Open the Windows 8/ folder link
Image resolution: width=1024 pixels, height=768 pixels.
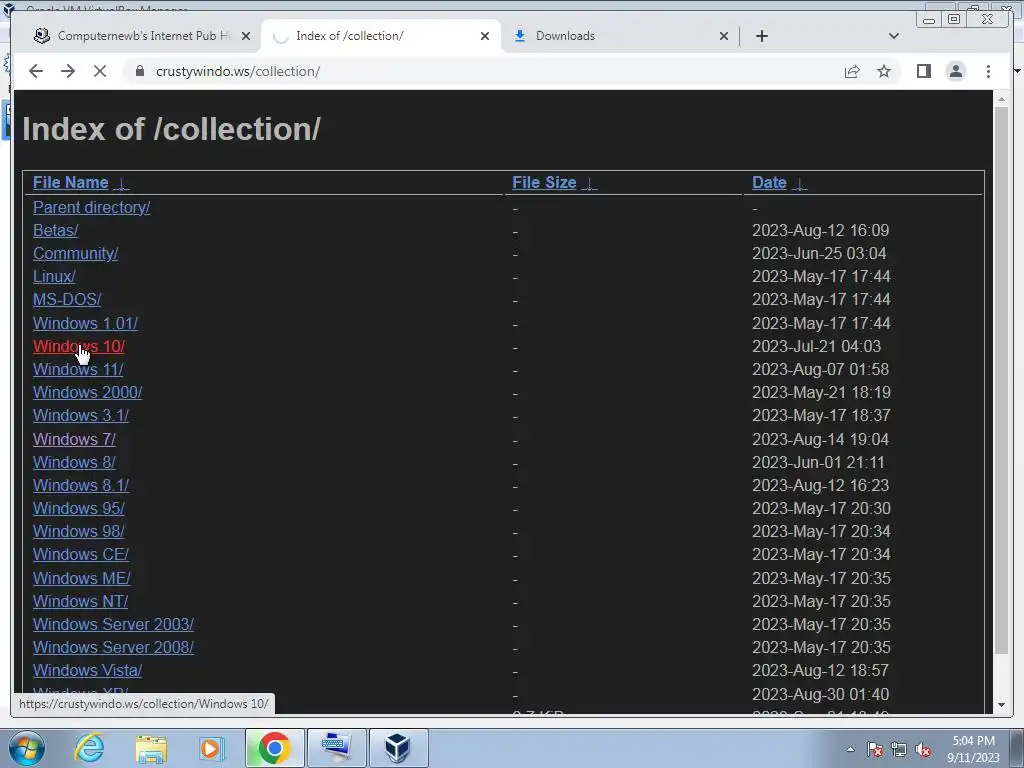pyautogui.click(x=74, y=462)
